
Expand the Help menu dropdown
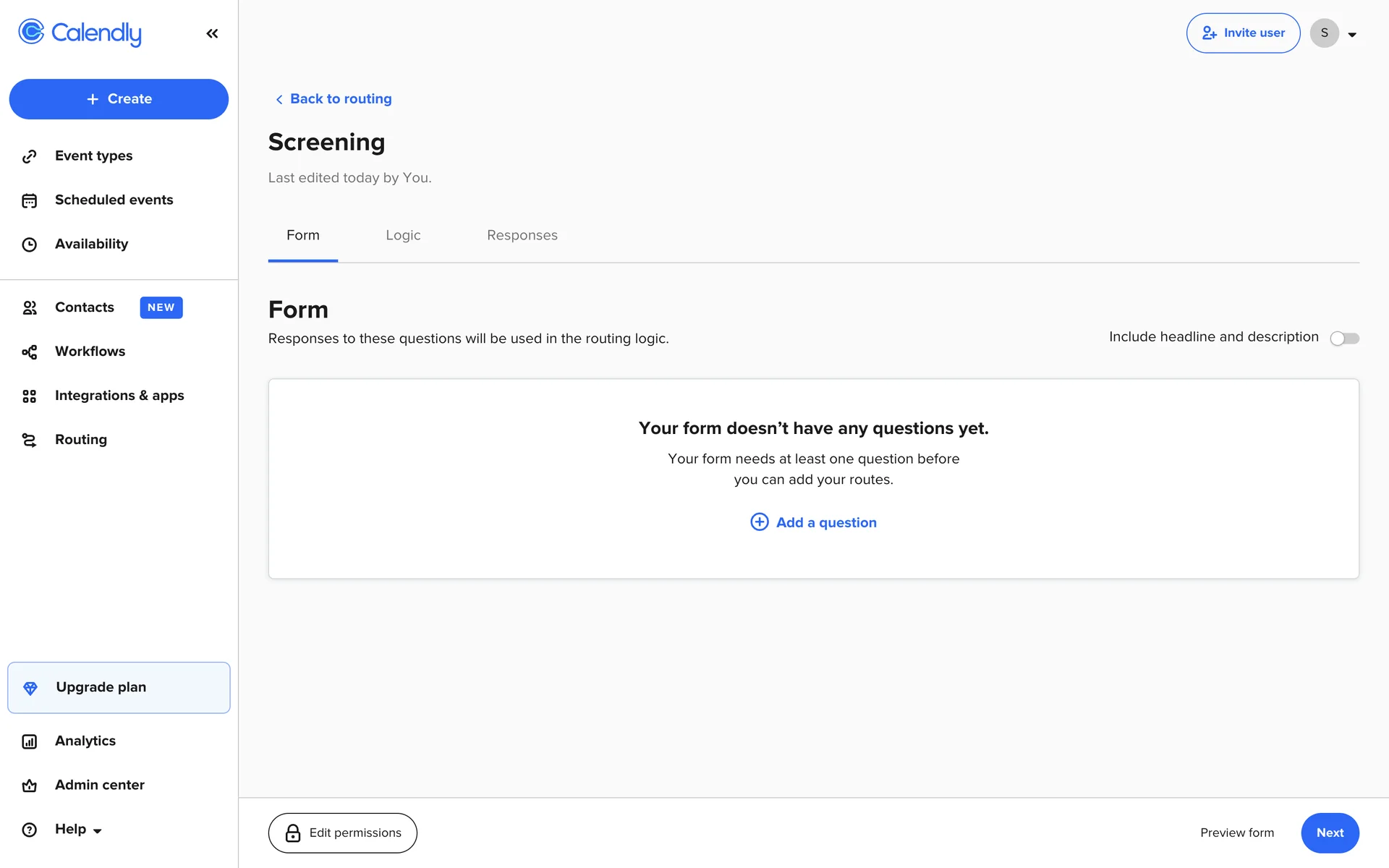coord(78,830)
